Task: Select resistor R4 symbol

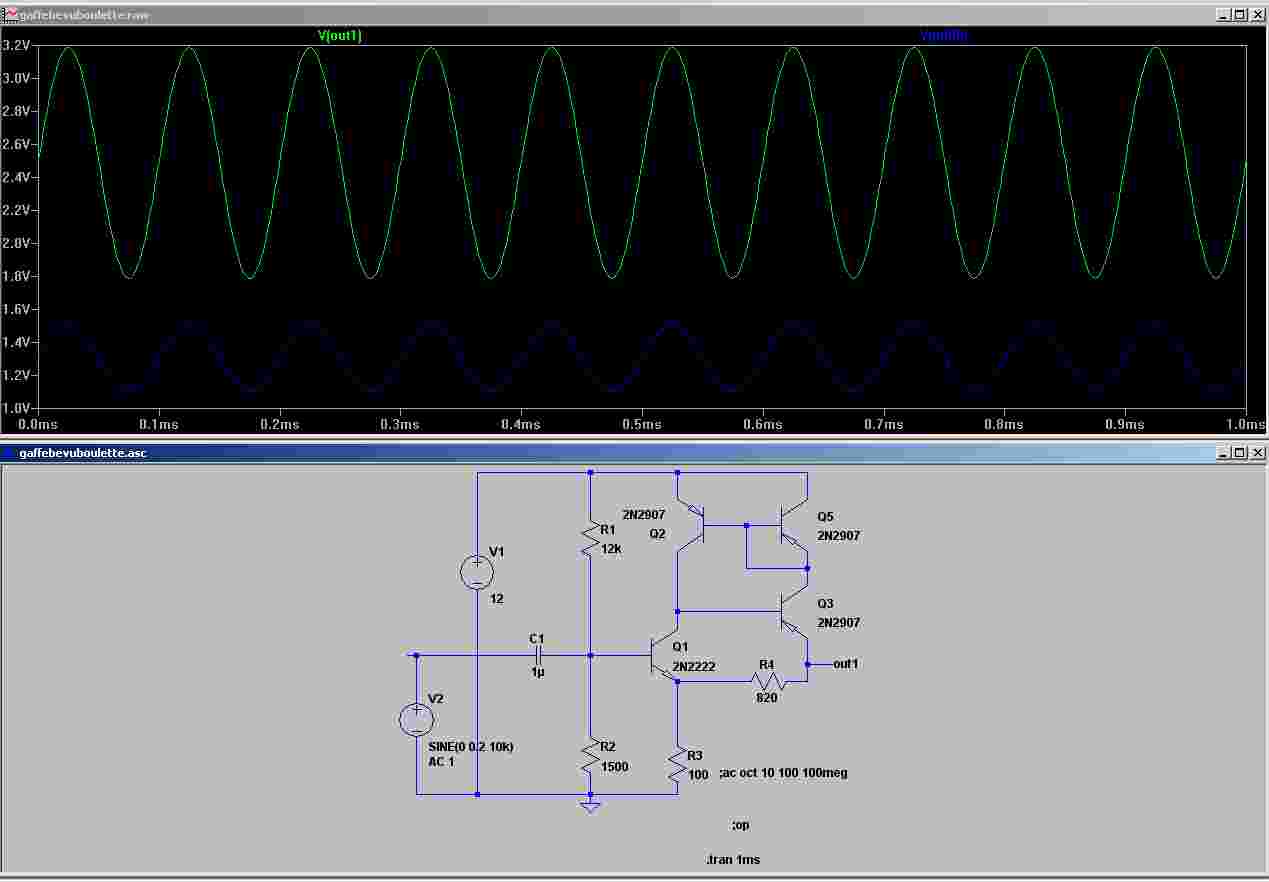Action: tap(767, 681)
